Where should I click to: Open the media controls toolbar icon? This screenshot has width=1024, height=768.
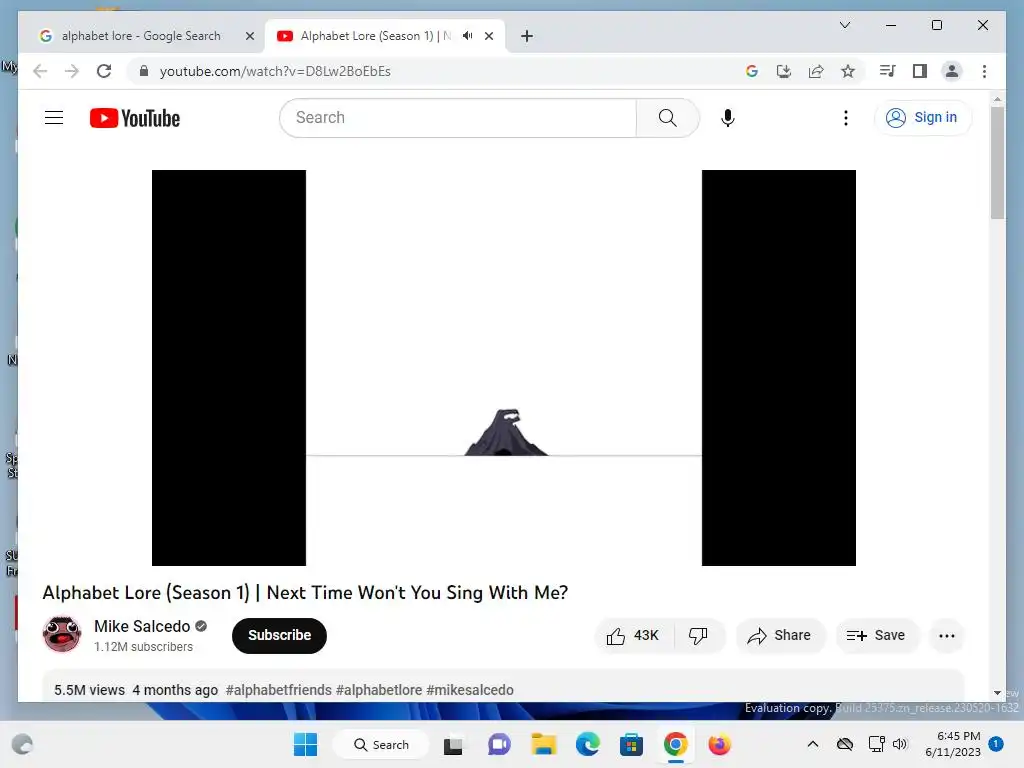click(x=887, y=71)
